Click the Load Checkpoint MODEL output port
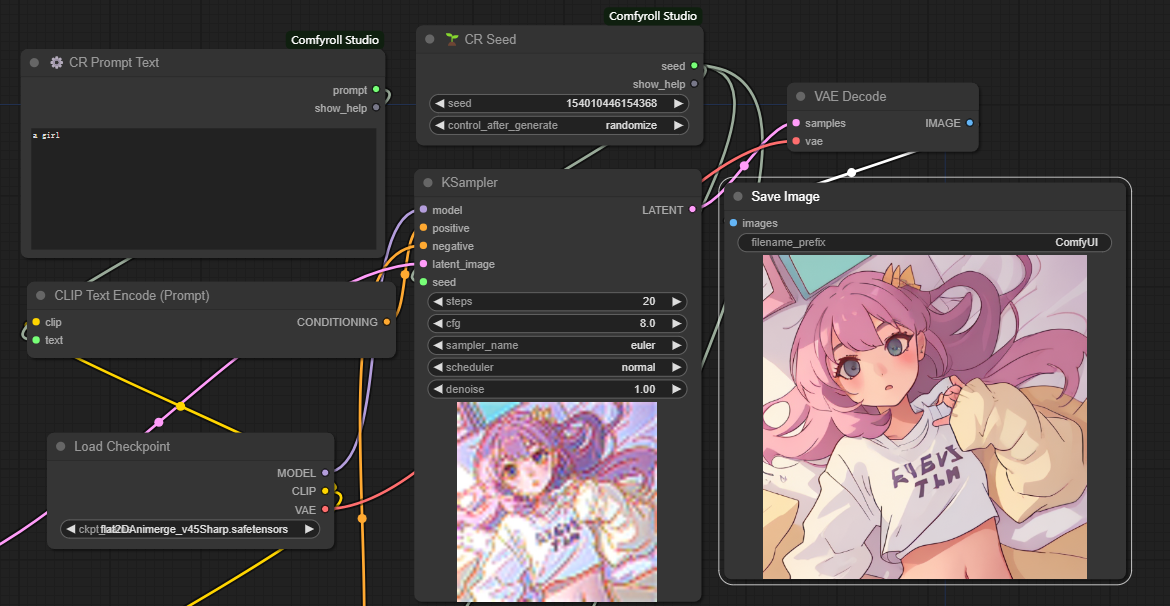This screenshot has height=606, width=1170. [325, 473]
